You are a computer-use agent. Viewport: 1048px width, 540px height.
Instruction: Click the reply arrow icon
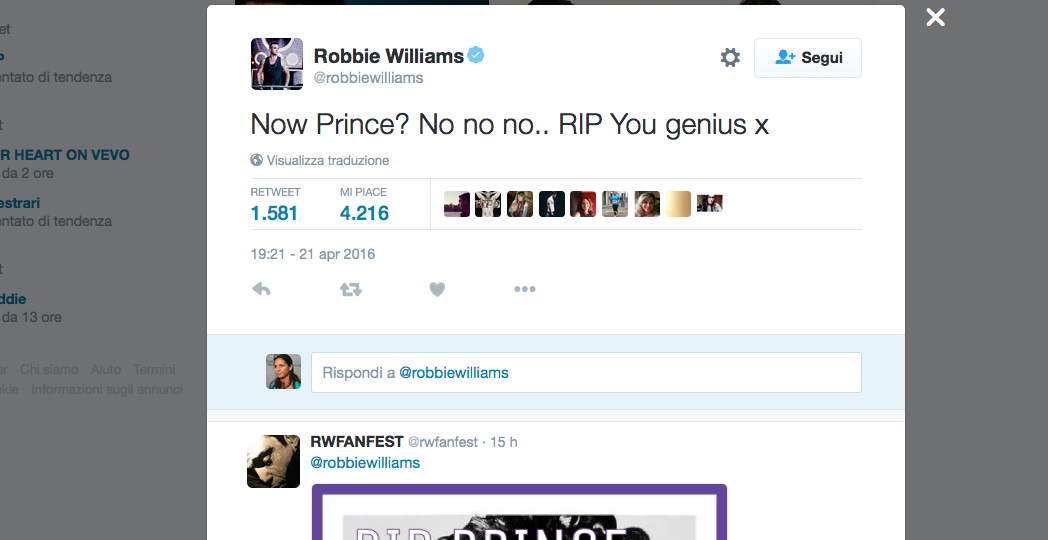261,289
